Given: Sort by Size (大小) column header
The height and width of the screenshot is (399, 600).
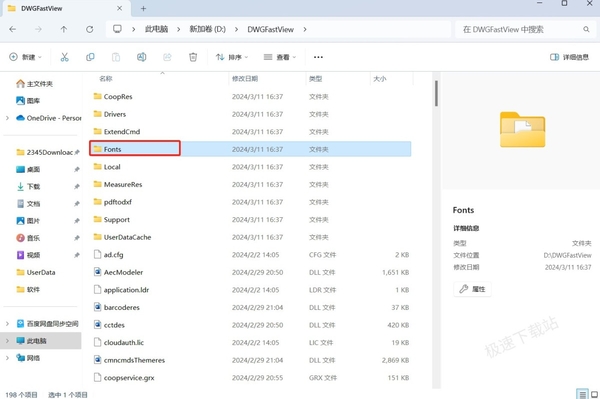Looking at the screenshot, I should coord(380,78).
